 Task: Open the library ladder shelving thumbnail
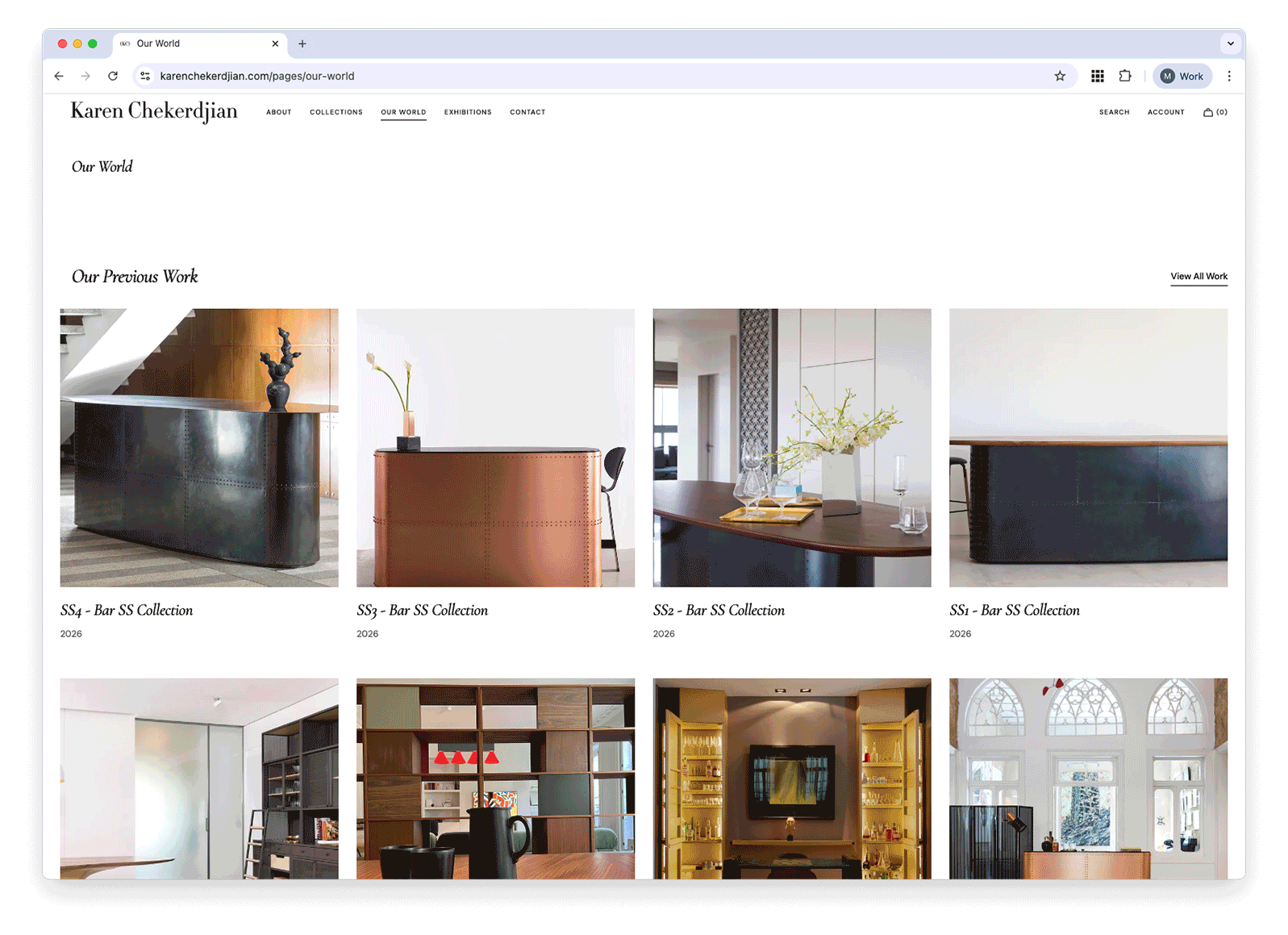coord(199,778)
